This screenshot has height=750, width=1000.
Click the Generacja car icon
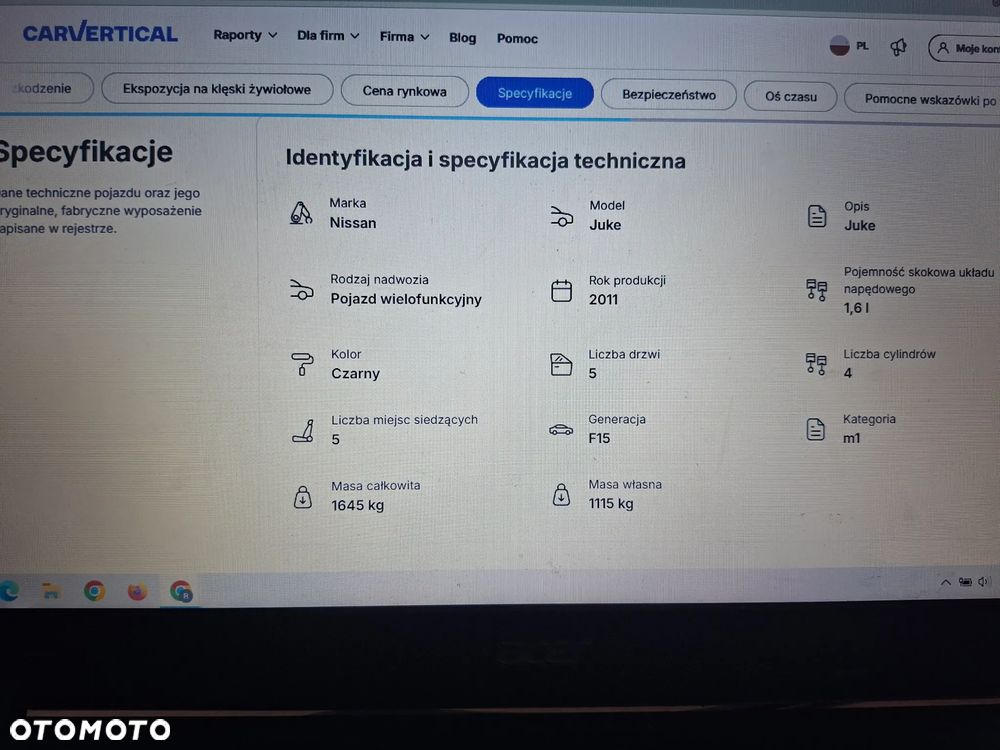[x=561, y=430]
